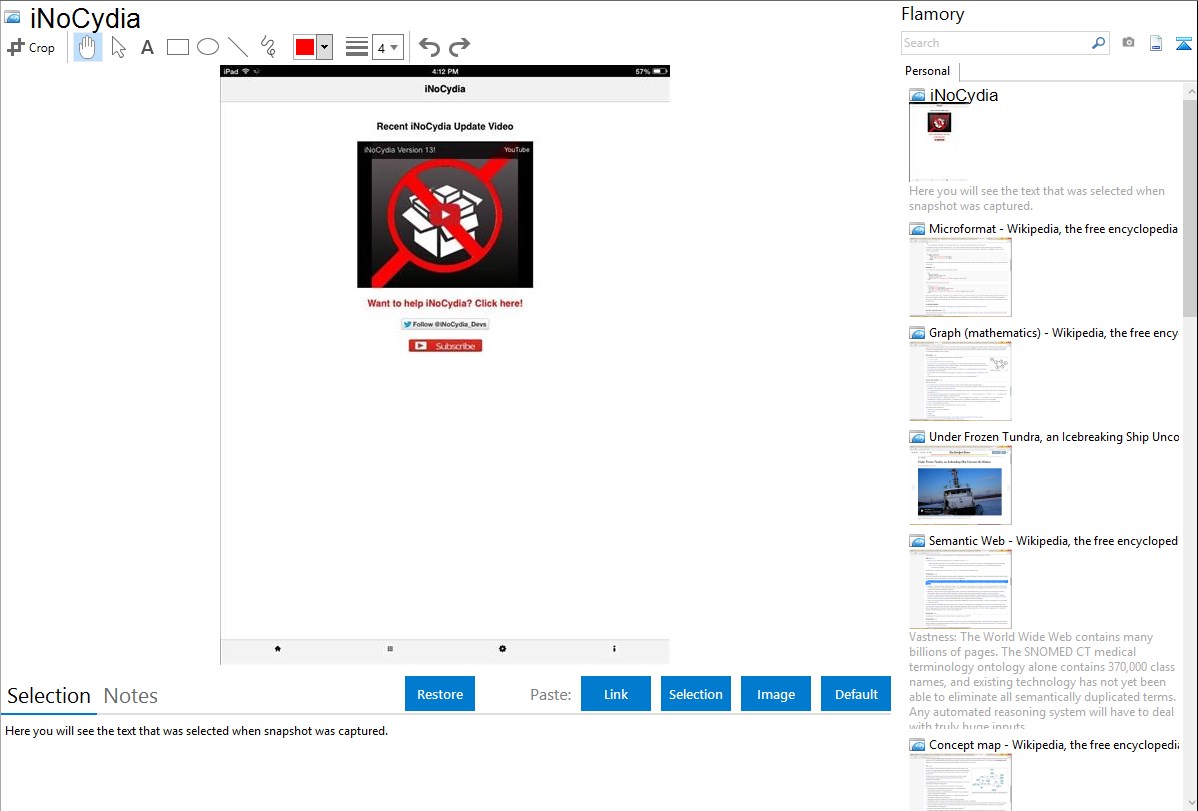Click the snapshot list scroll-up arrow
The height and width of the screenshot is (811, 1198).
(1190, 92)
